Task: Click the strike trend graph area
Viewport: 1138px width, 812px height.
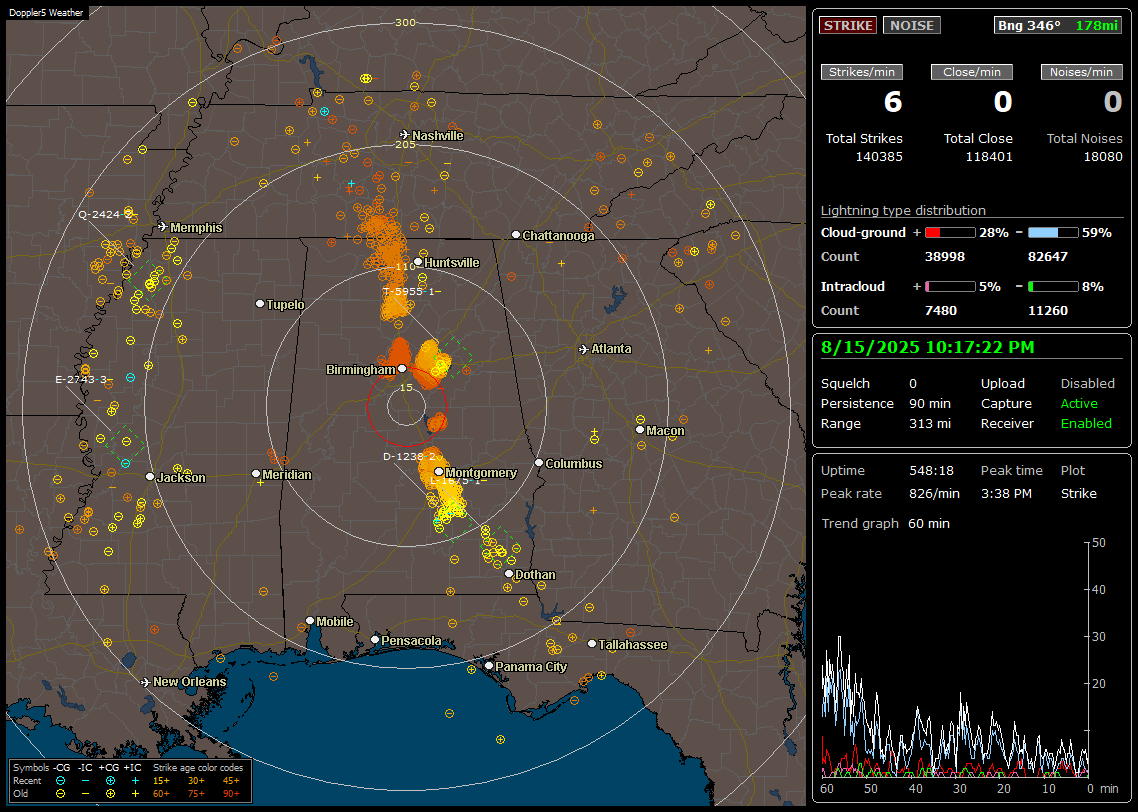Action: (x=955, y=660)
